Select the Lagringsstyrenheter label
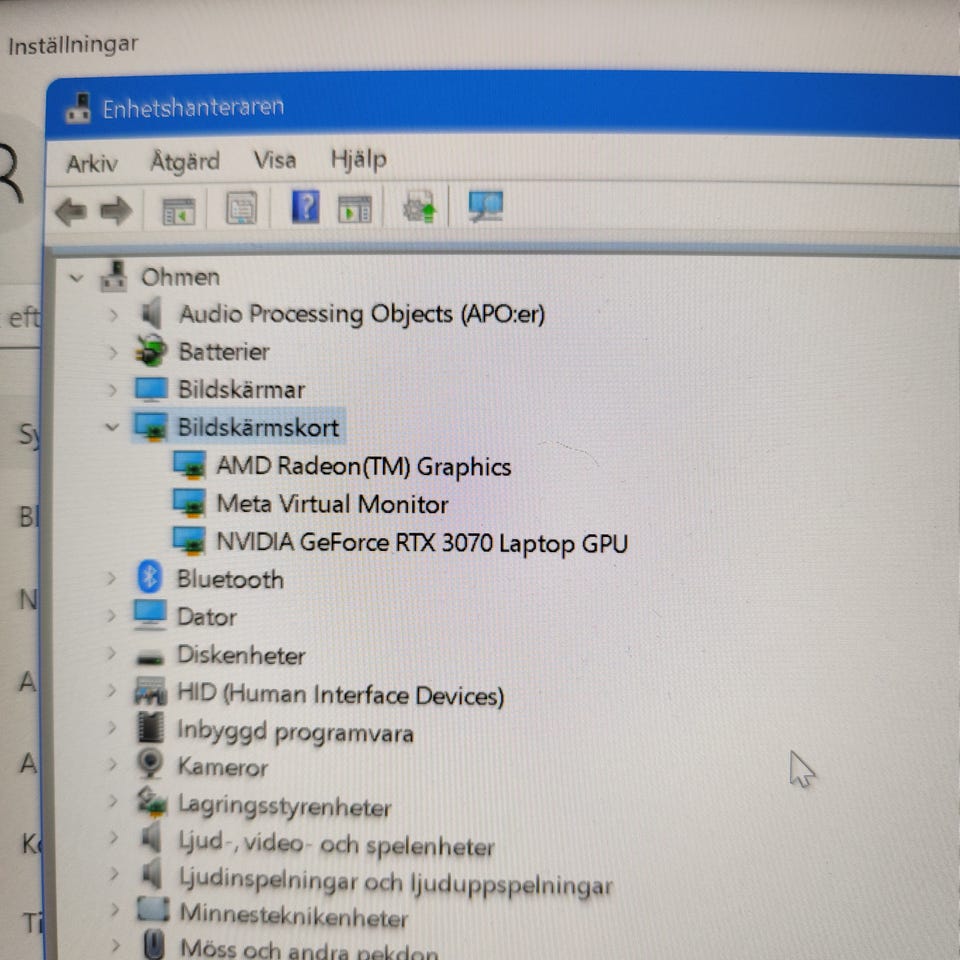Screen dimensions: 960x960 pos(284,806)
